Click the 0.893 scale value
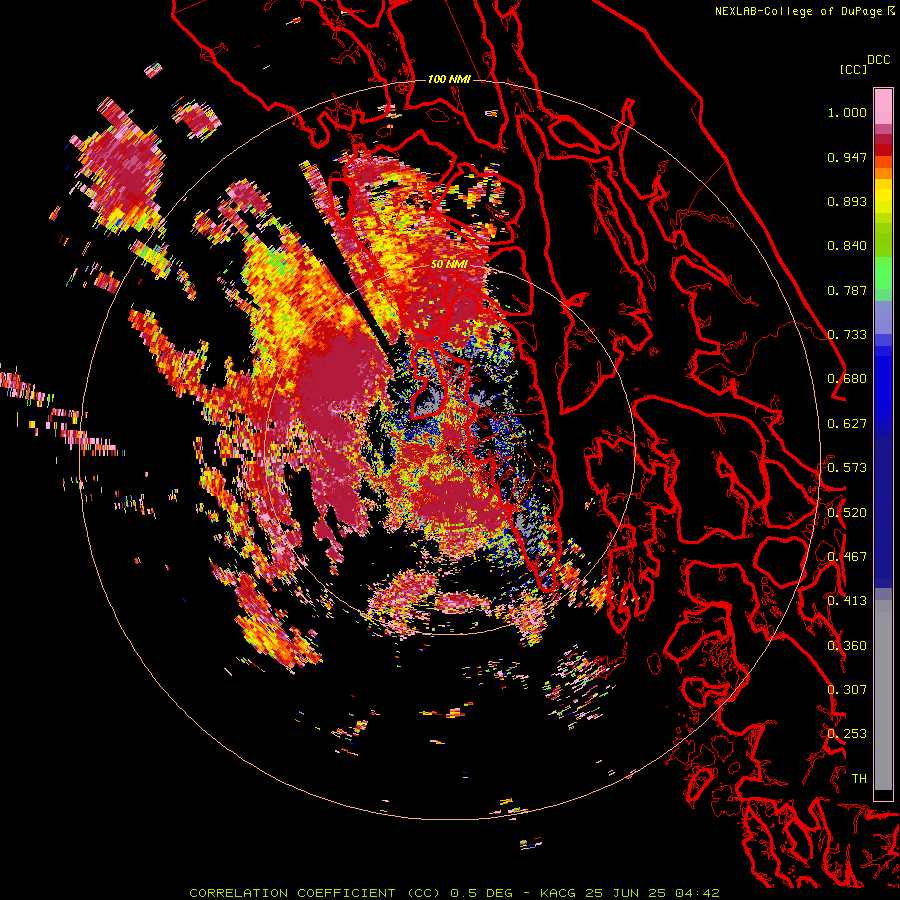Screen dimensions: 900x900 [847, 201]
